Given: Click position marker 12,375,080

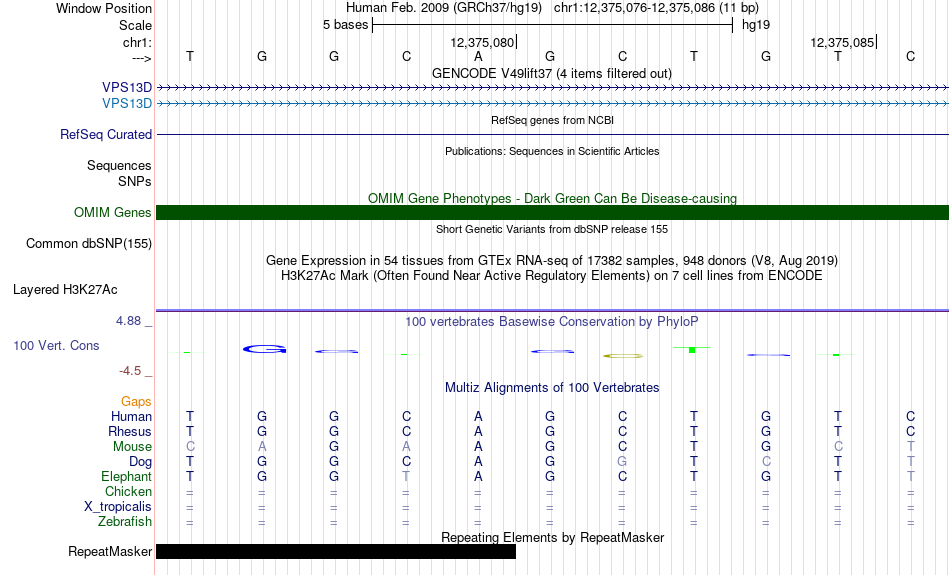Looking at the screenshot, I should pos(482,42).
